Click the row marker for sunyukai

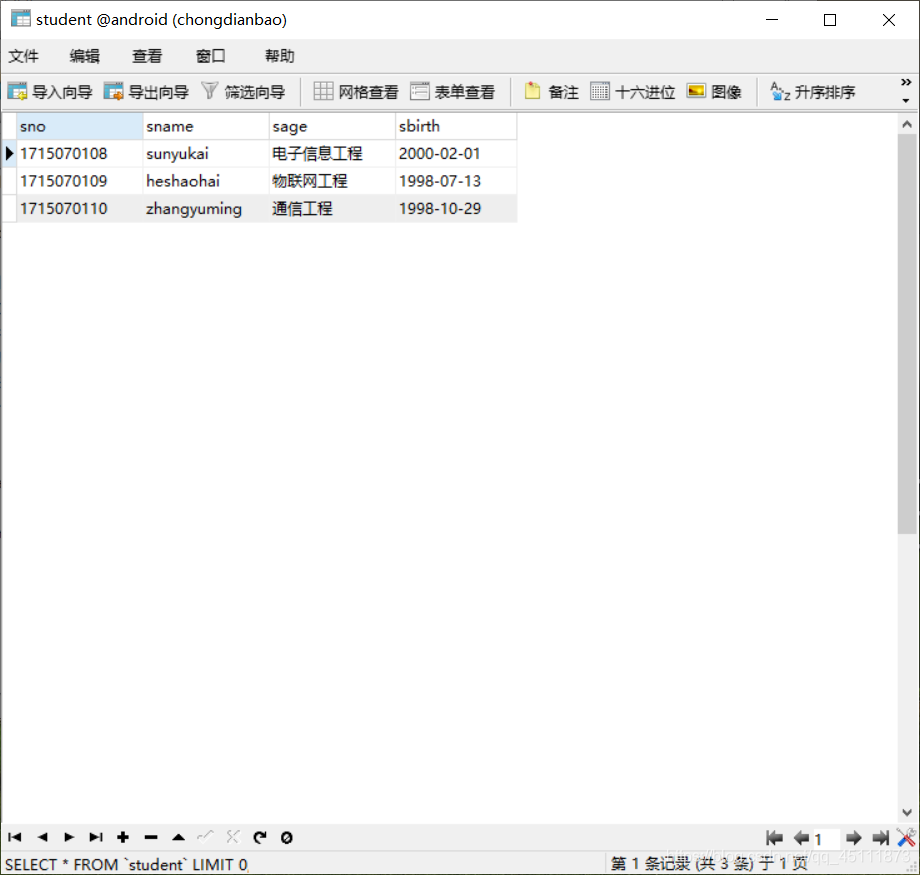pyautogui.click(x=9, y=154)
